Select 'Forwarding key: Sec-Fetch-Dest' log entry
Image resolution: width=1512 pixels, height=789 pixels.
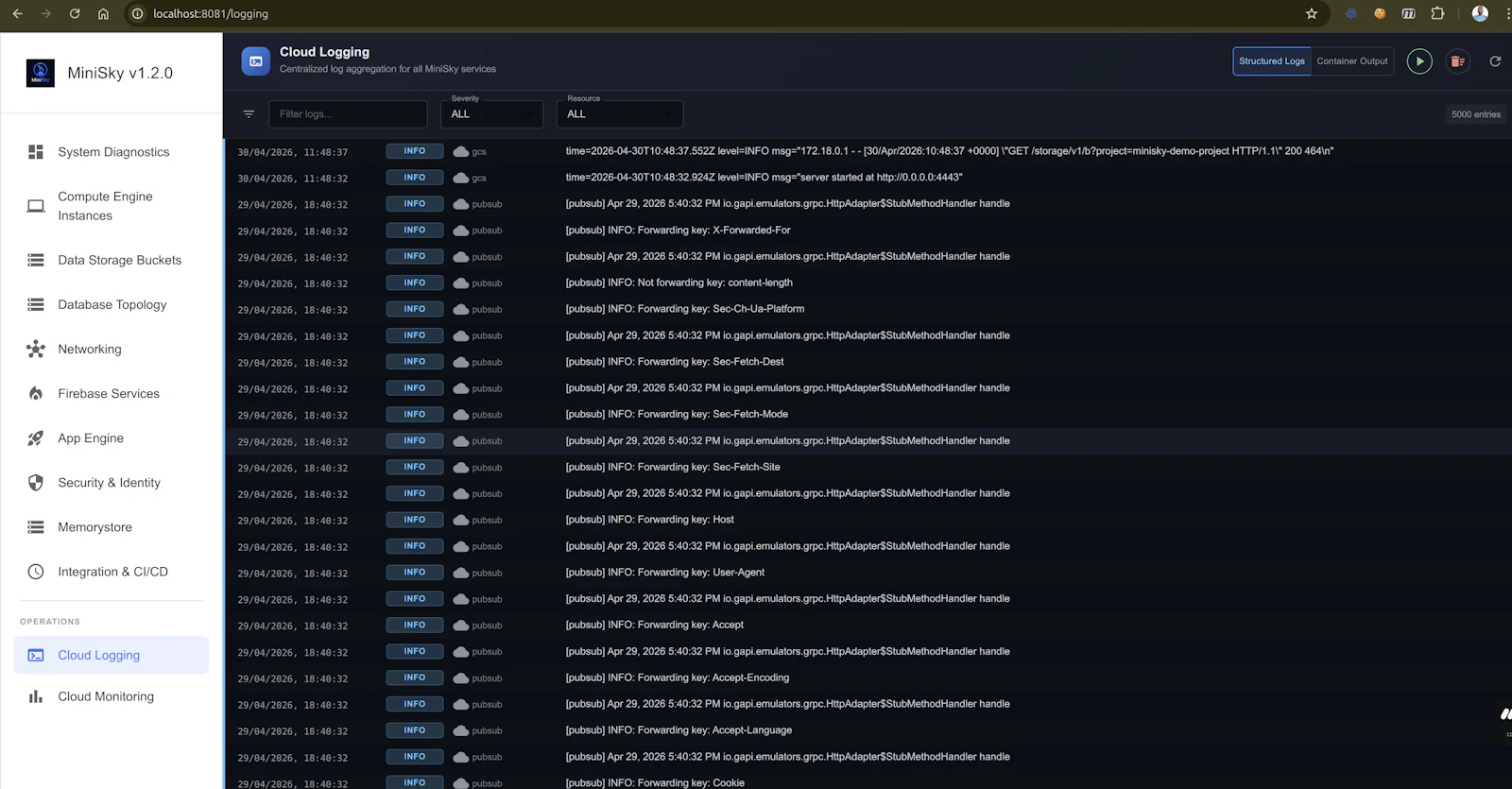click(x=675, y=362)
